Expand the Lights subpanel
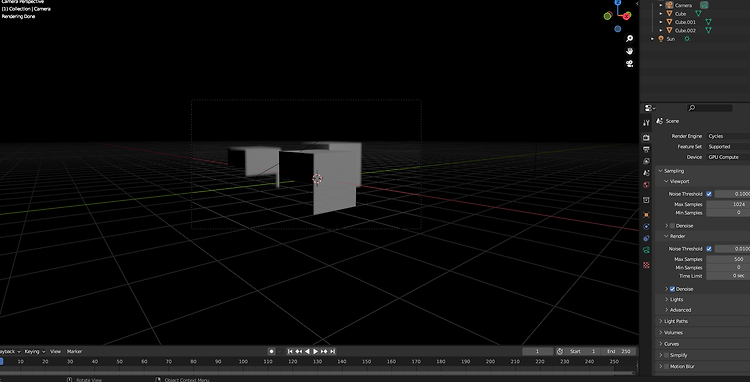The image size is (750, 382). pos(666,299)
